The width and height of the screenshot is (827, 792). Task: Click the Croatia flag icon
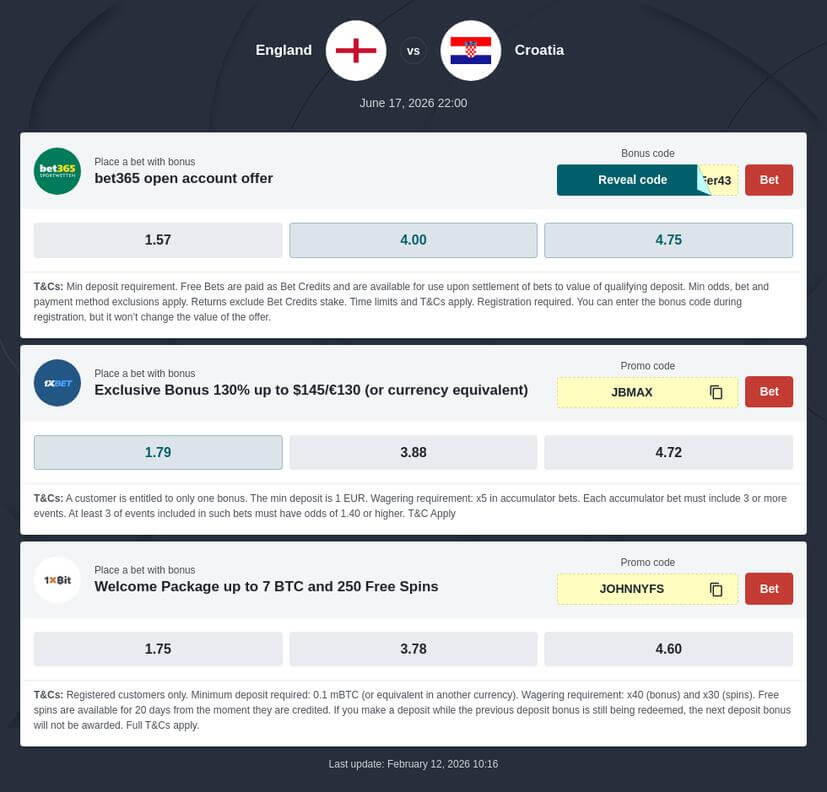click(470, 50)
